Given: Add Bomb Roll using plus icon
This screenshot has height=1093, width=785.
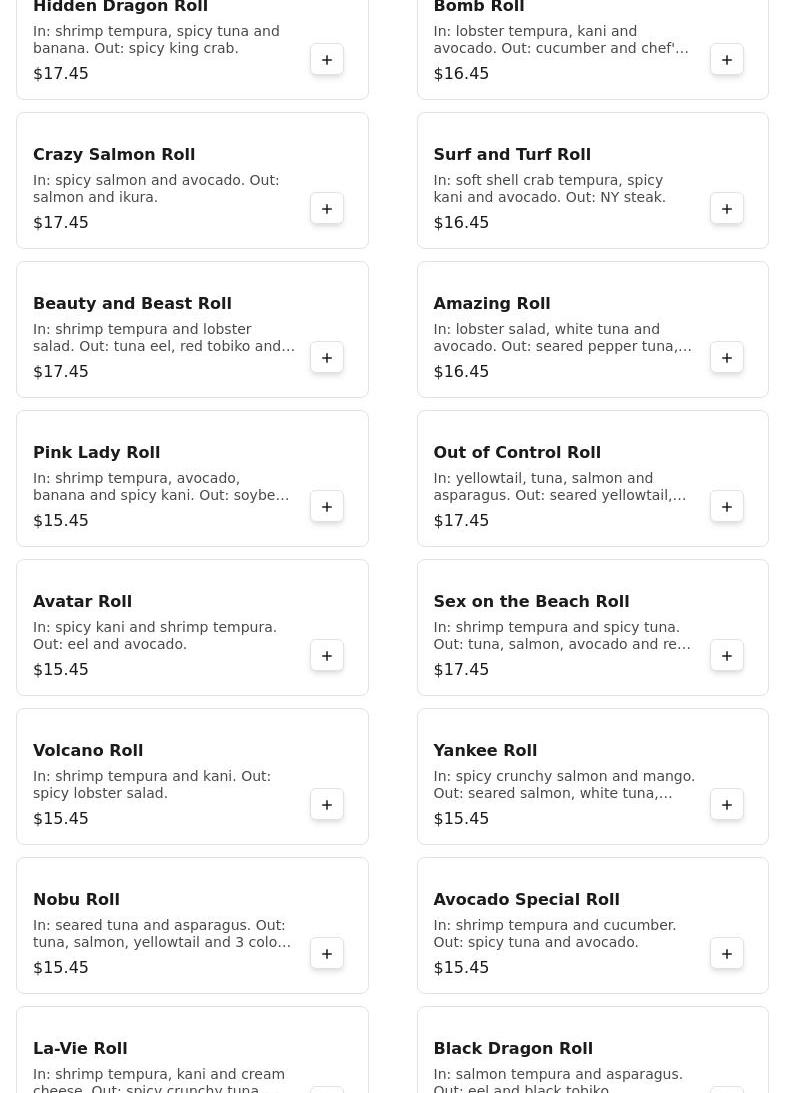Looking at the screenshot, I should tap(727, 60).
